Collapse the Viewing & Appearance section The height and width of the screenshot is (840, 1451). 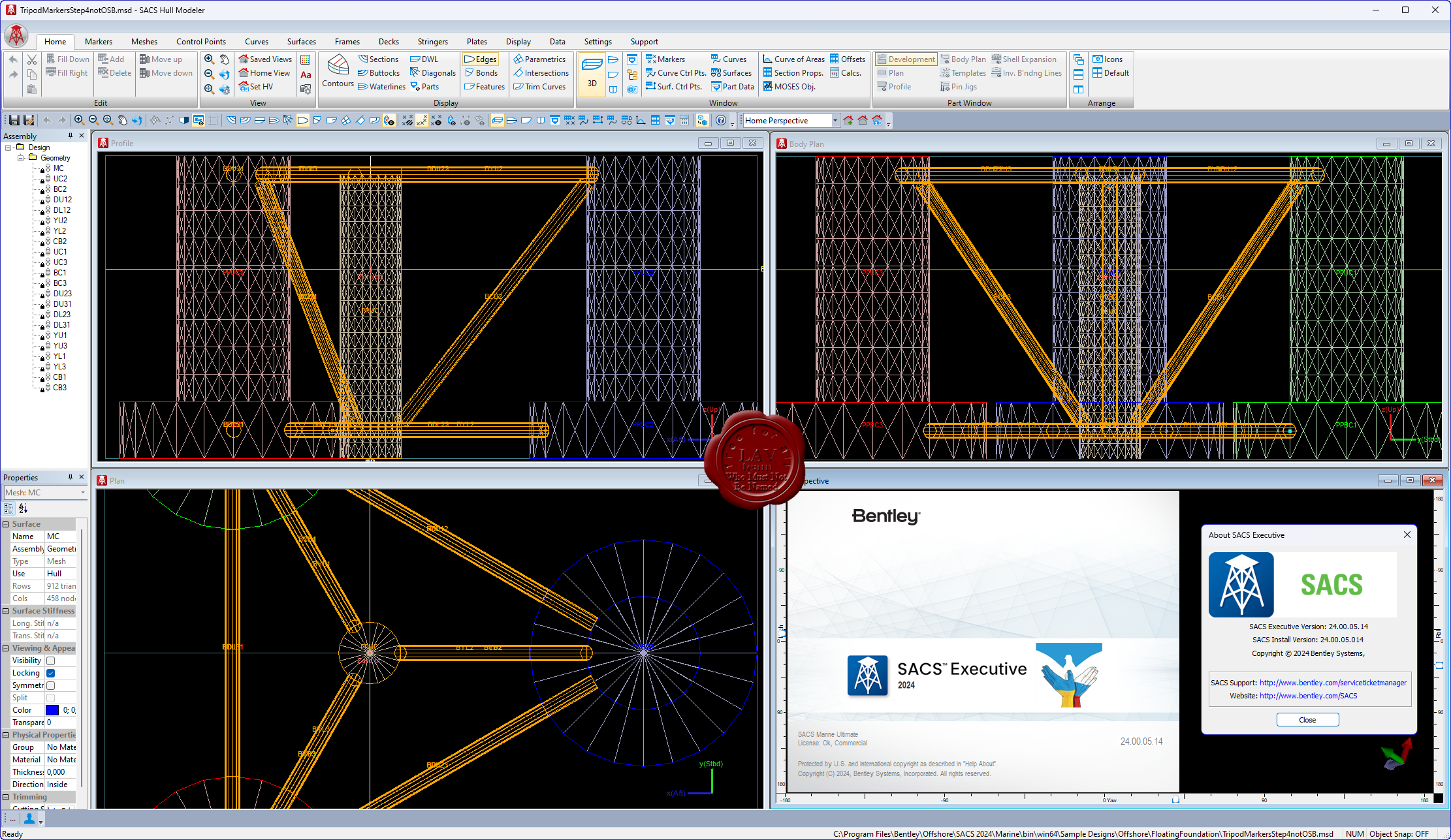click(6, 648)
